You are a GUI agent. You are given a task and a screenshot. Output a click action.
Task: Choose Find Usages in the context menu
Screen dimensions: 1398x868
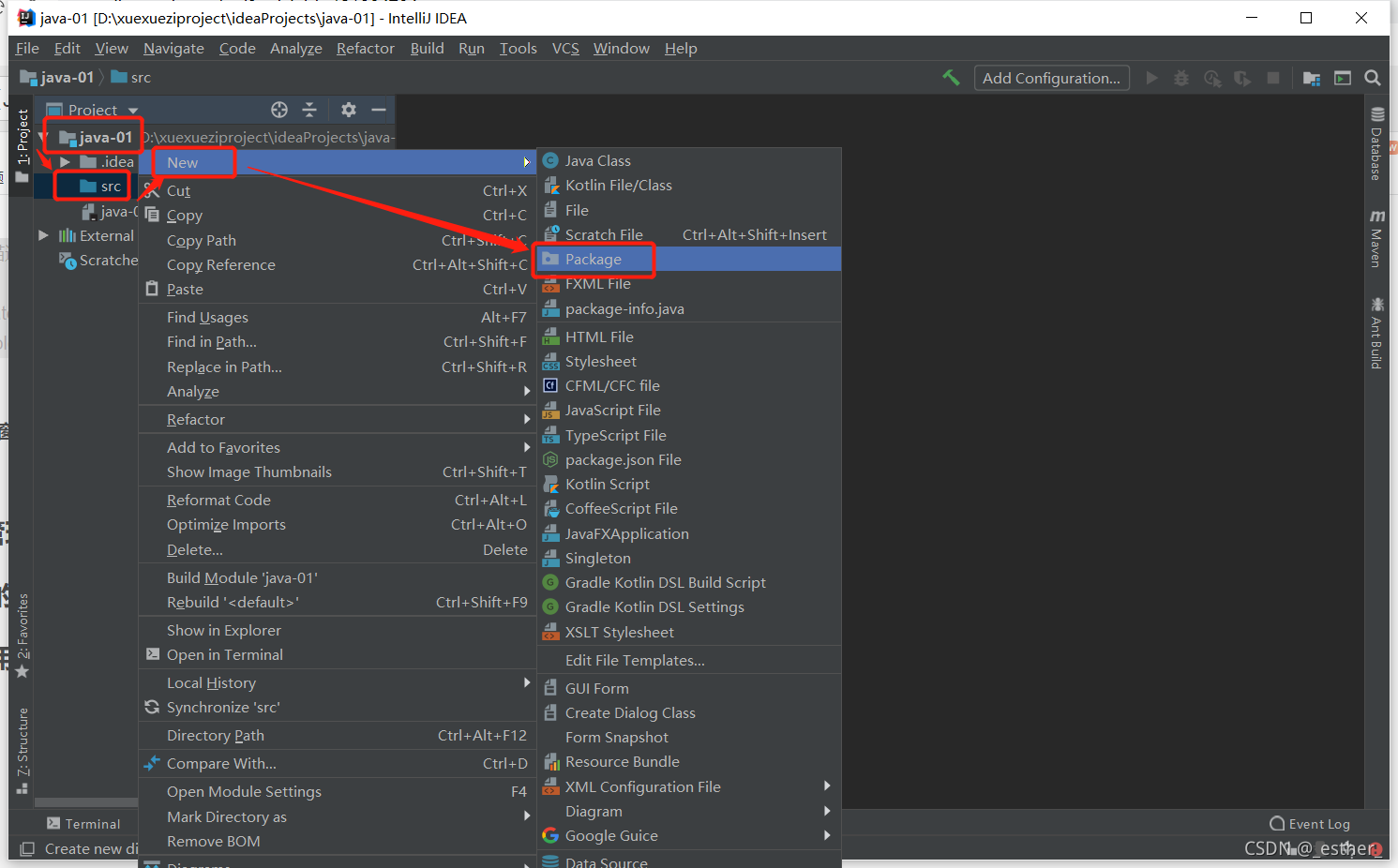(x=338, y=317)
